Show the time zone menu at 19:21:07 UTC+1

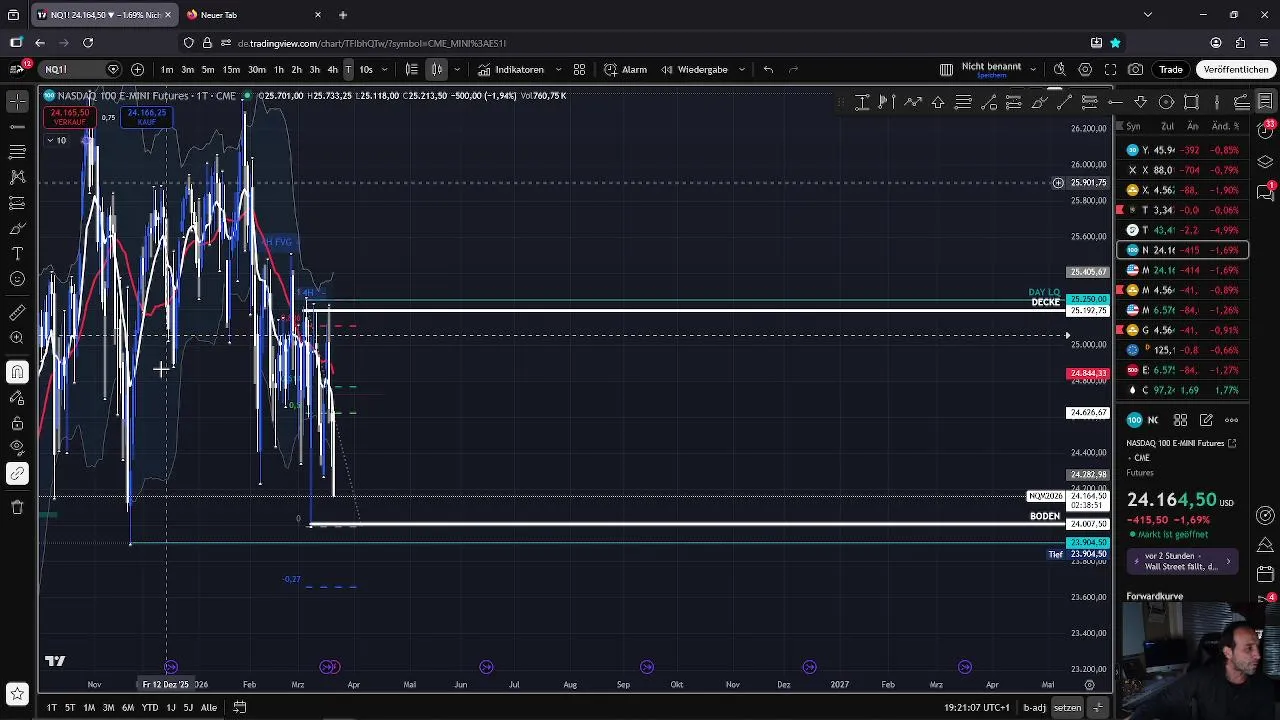click(978, 708)
